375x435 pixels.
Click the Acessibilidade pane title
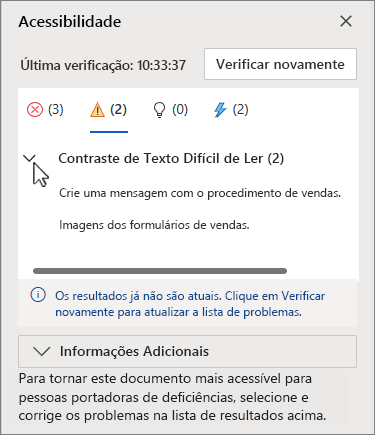tap(70, 22)
